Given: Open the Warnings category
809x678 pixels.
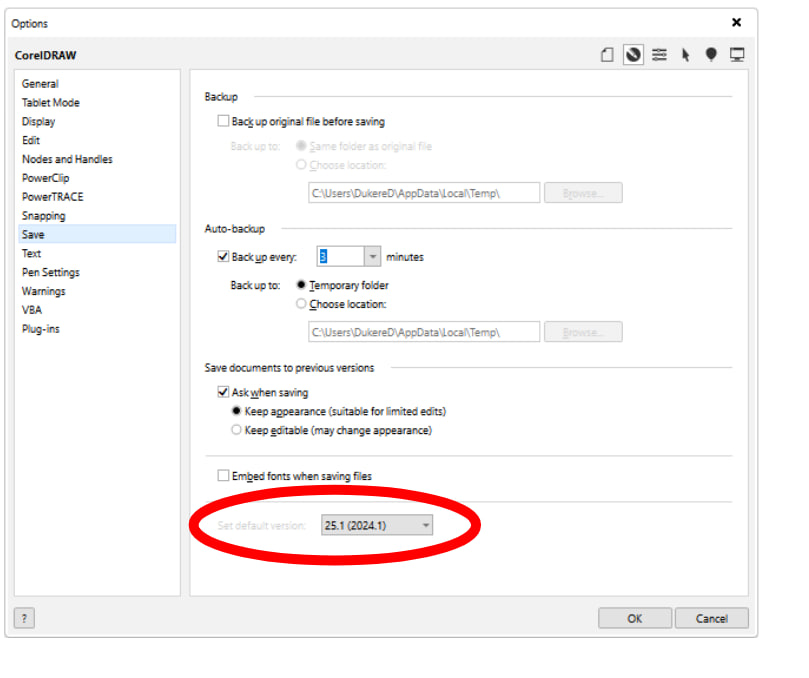Looking at the screenshot, I should (43, 291).
